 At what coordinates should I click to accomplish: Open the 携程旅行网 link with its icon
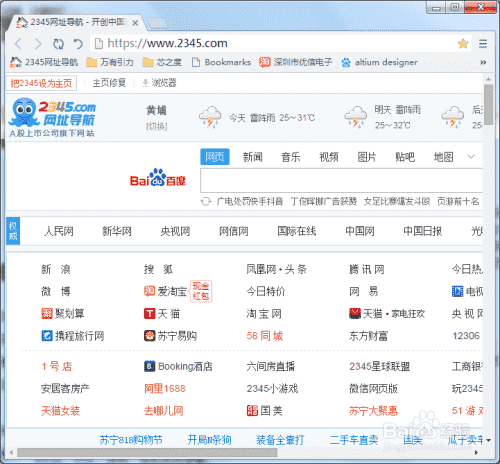pyautogui.click(x=73, y=336)
